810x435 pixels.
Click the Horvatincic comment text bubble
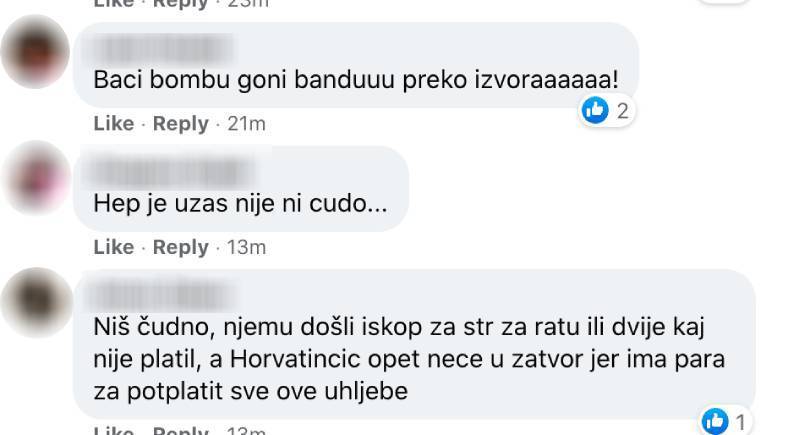414,344
